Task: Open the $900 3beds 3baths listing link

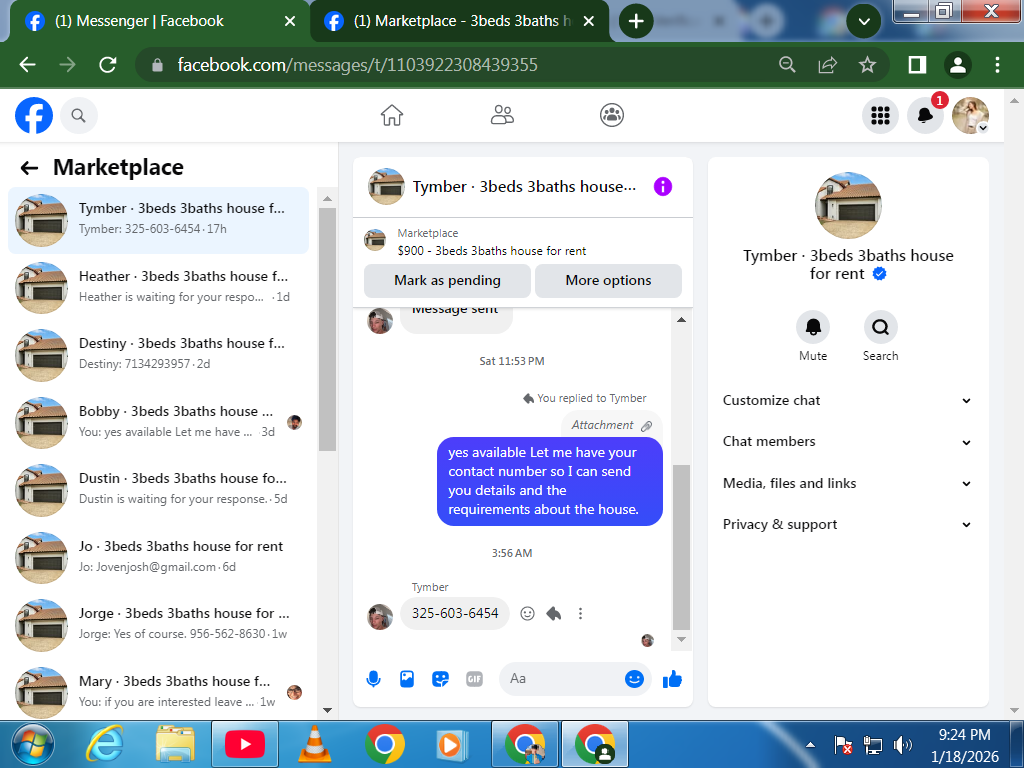Action: tap(492, 251)
